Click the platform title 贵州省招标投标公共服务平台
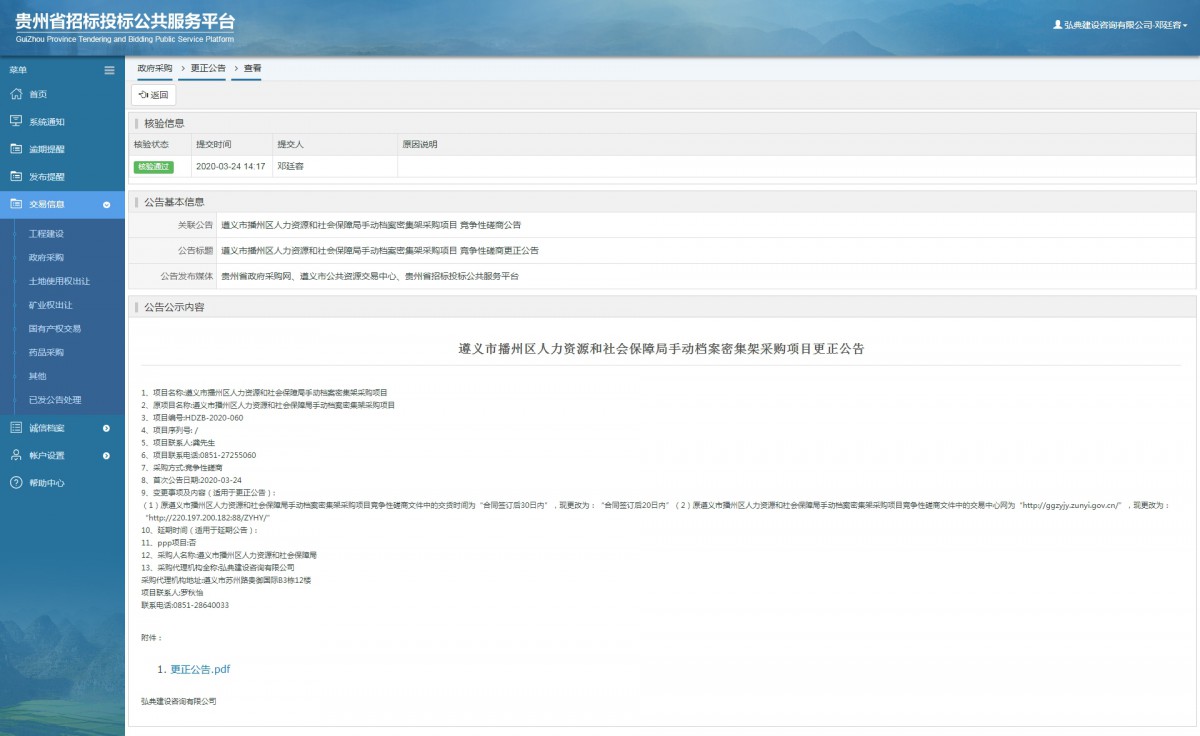The image size is (1200, 736). 126,21
